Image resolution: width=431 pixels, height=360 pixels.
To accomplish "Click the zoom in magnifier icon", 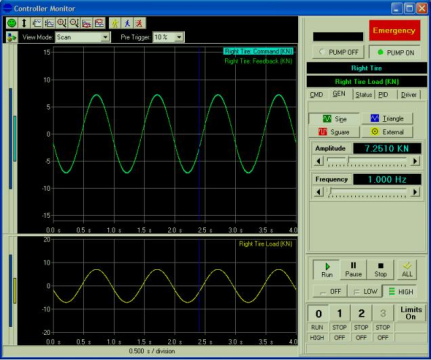I will point(62,23).
